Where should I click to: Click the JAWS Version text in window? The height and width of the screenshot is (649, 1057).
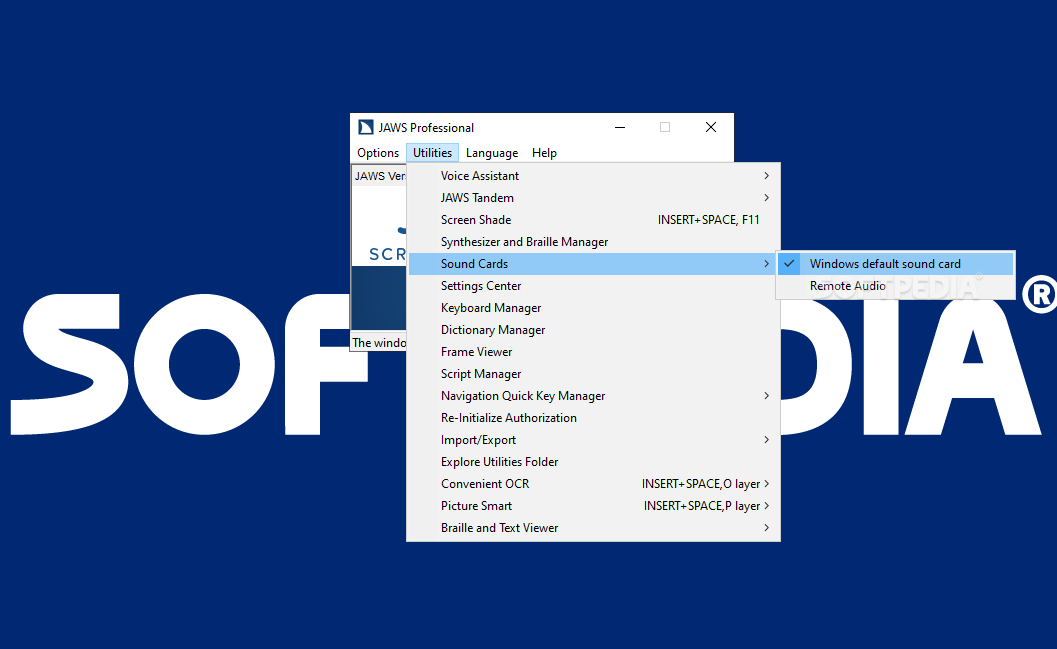click(x=380, y=176)
